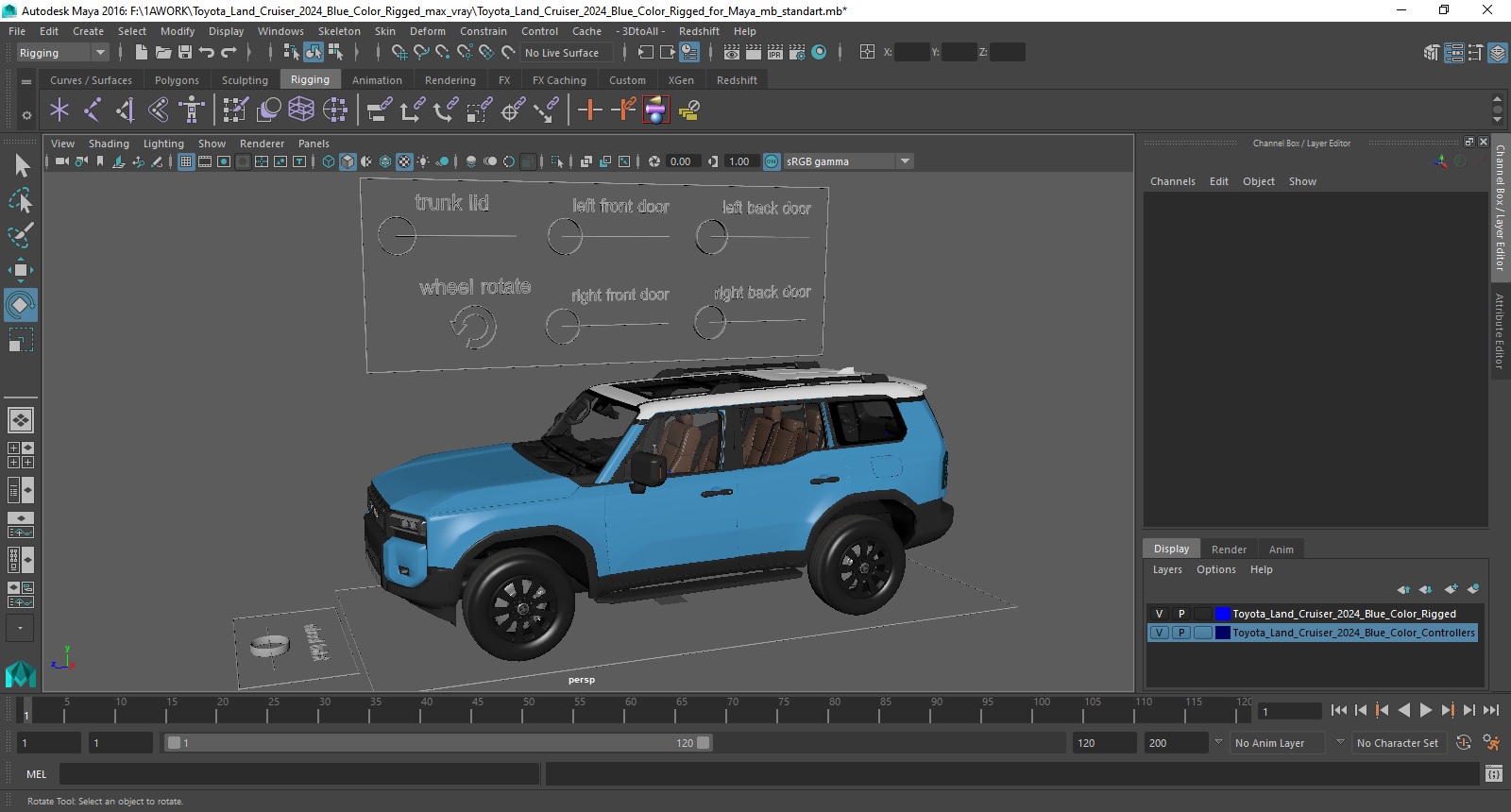The height and width of the screenshot is (812, 1511).
Task: Click the New Scene file icon
Action: point(141,53)
